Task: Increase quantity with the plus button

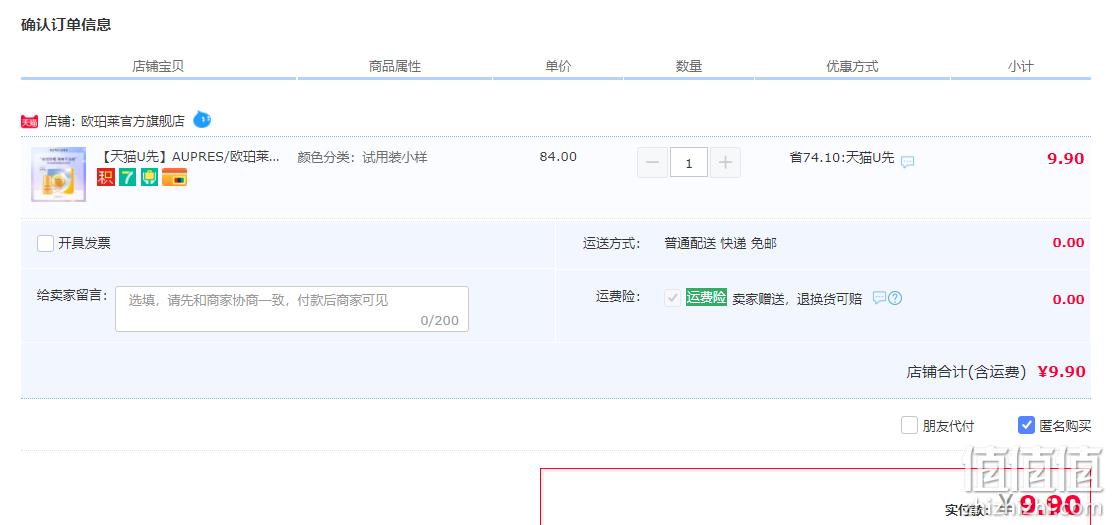Action: [x=725, y=162]
